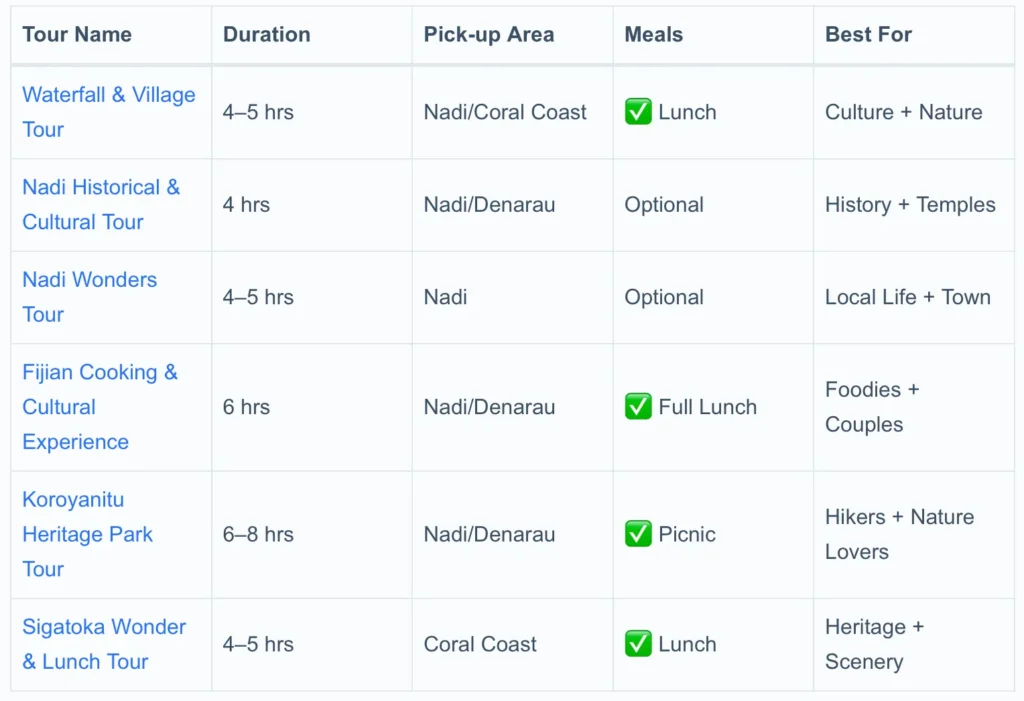
Task: Select the History + Temples cell
Action: point(910,205)
